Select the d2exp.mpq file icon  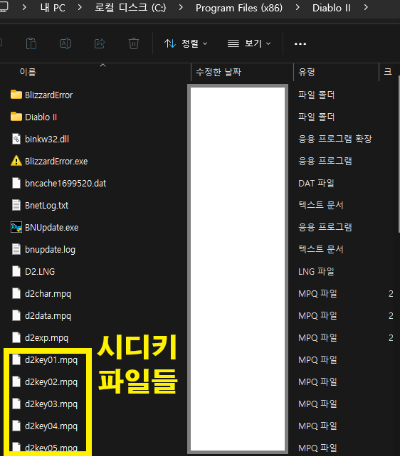(x=16, y=338)
